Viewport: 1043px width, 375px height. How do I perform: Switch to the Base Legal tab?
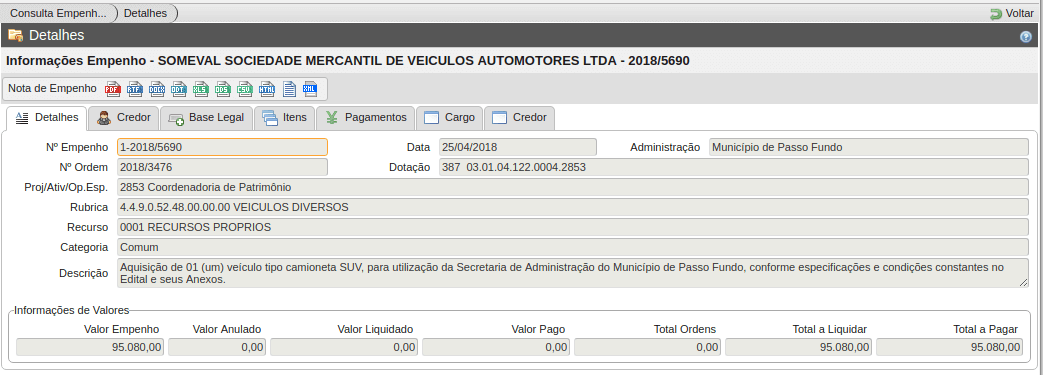(206, 118)
